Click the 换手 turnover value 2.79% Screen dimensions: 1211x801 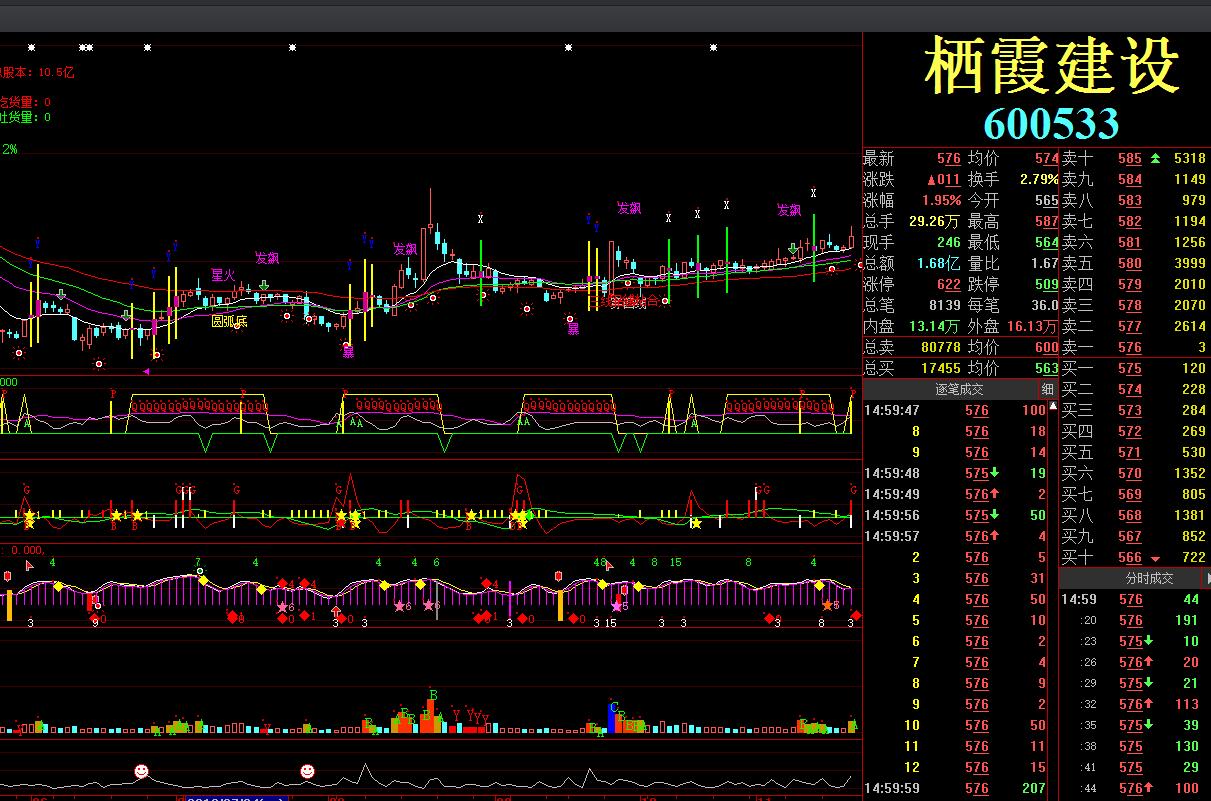[1039, 179]
